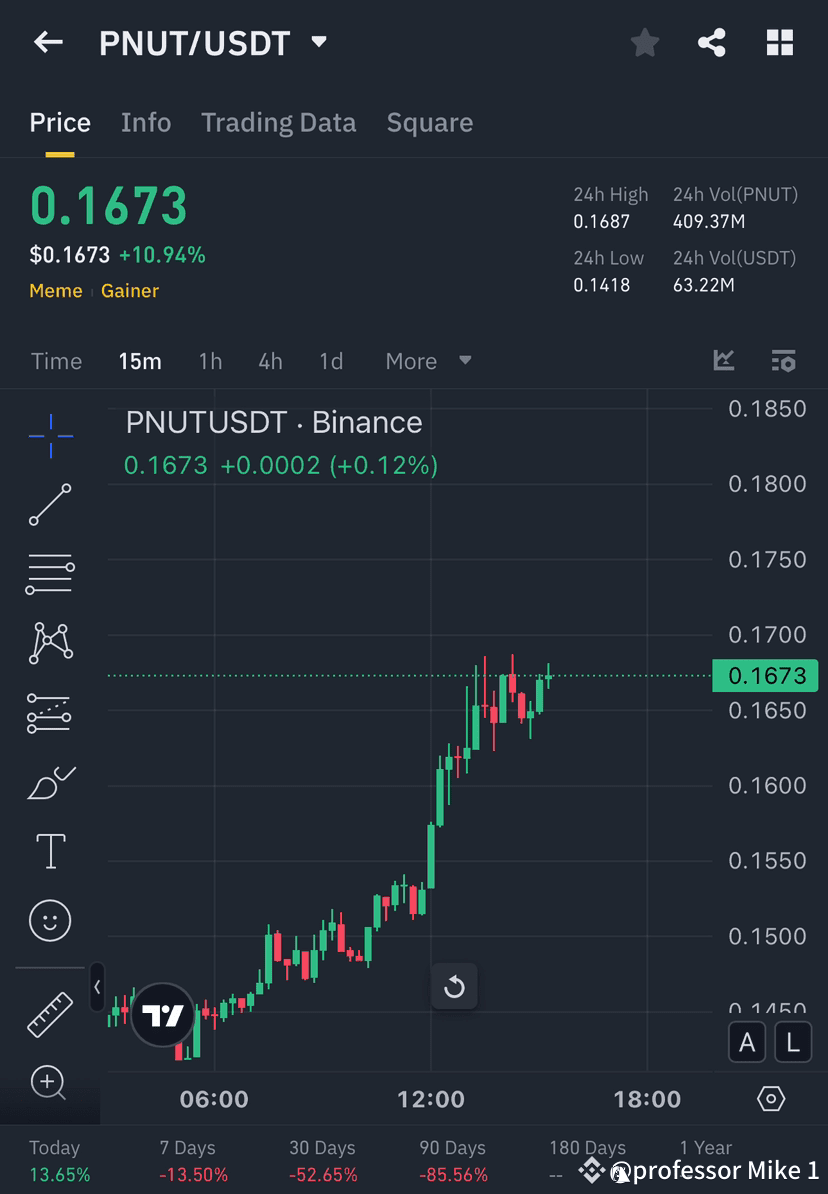Select the text annotation tool
The width and height of the screenshot is (828, 1194).
point(50,851)
